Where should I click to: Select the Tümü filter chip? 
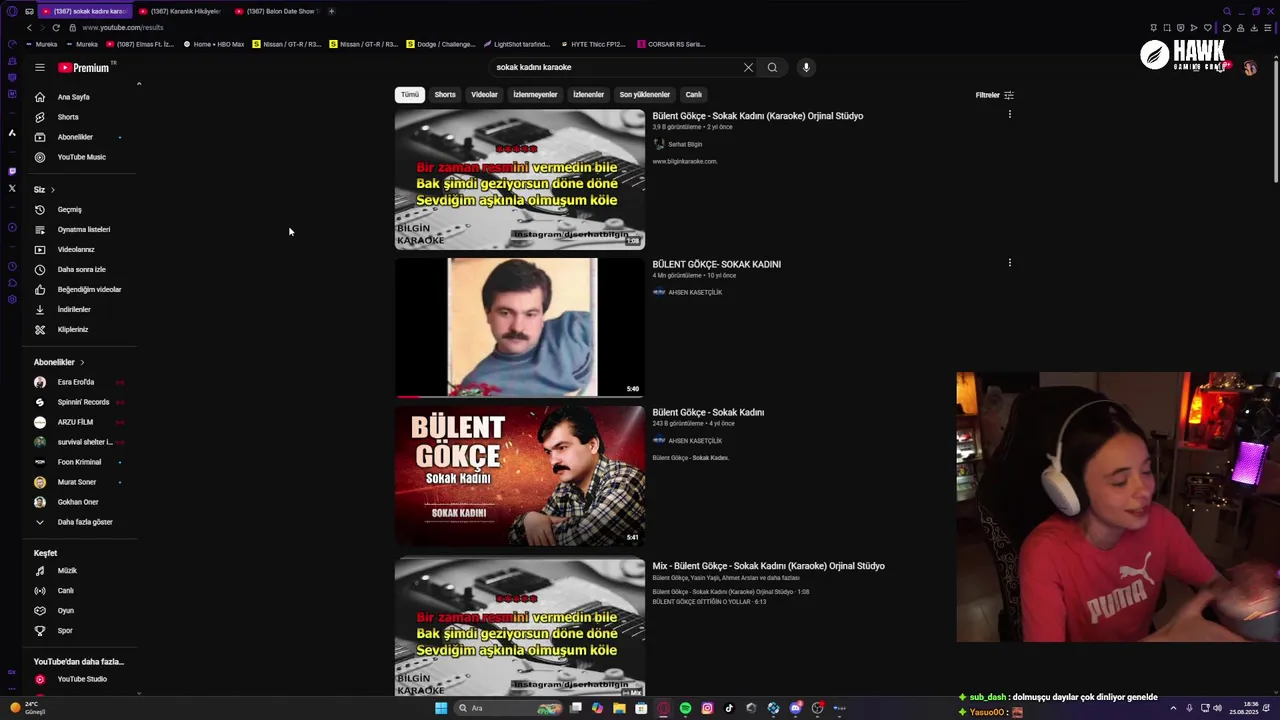[410, 94]
